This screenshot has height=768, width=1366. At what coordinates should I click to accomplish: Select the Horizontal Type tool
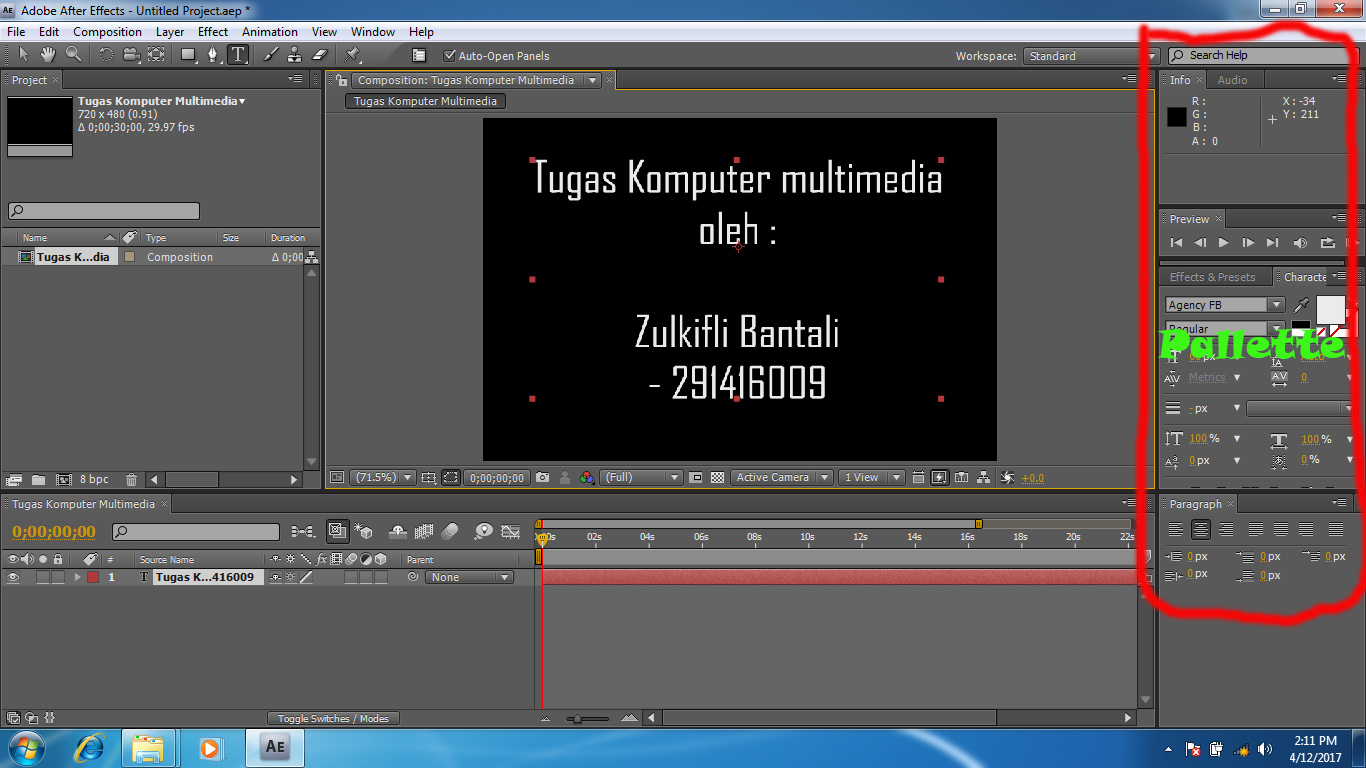(238, 55)
